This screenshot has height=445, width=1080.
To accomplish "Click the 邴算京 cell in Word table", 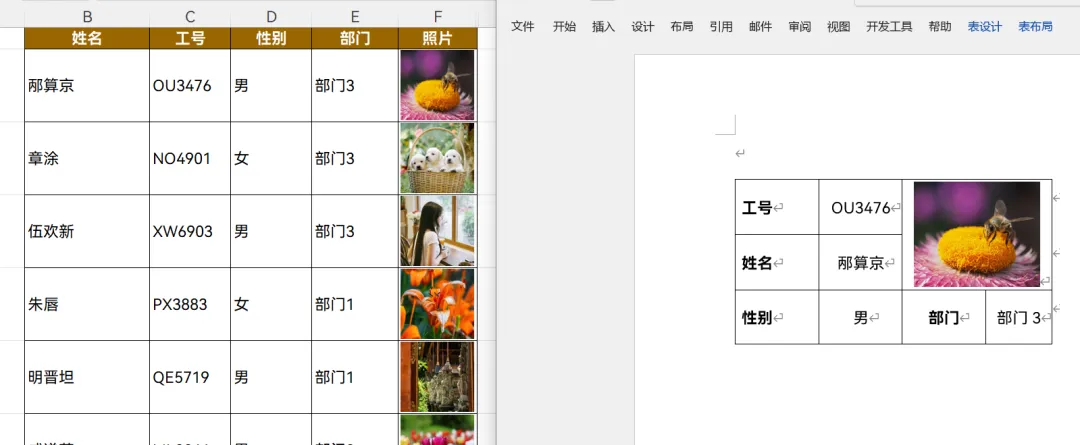I will [860, 262].
